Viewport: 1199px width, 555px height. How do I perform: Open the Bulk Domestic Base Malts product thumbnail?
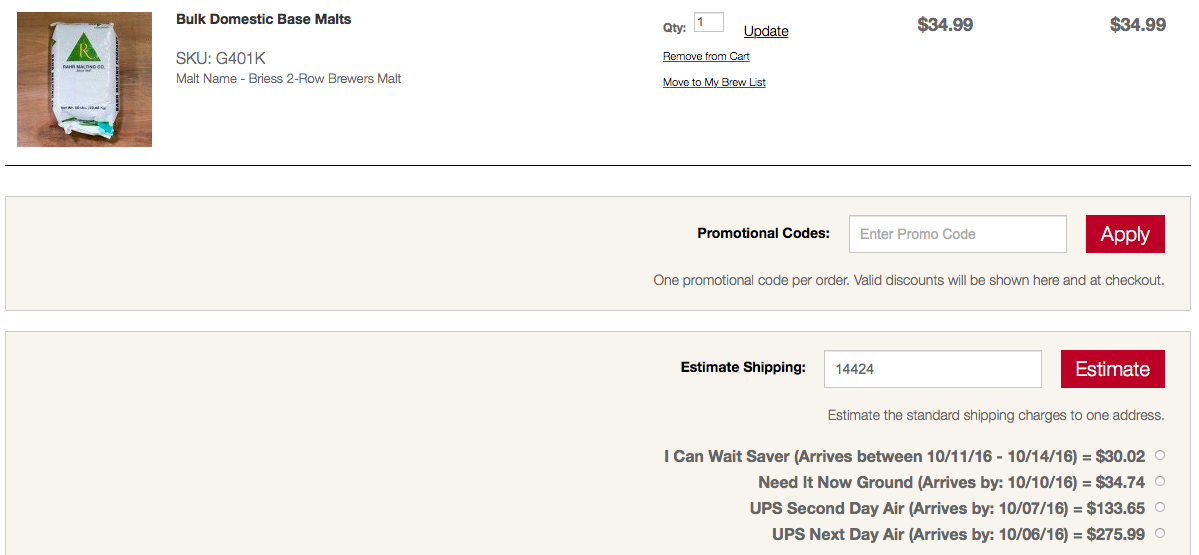coord(84,80)
